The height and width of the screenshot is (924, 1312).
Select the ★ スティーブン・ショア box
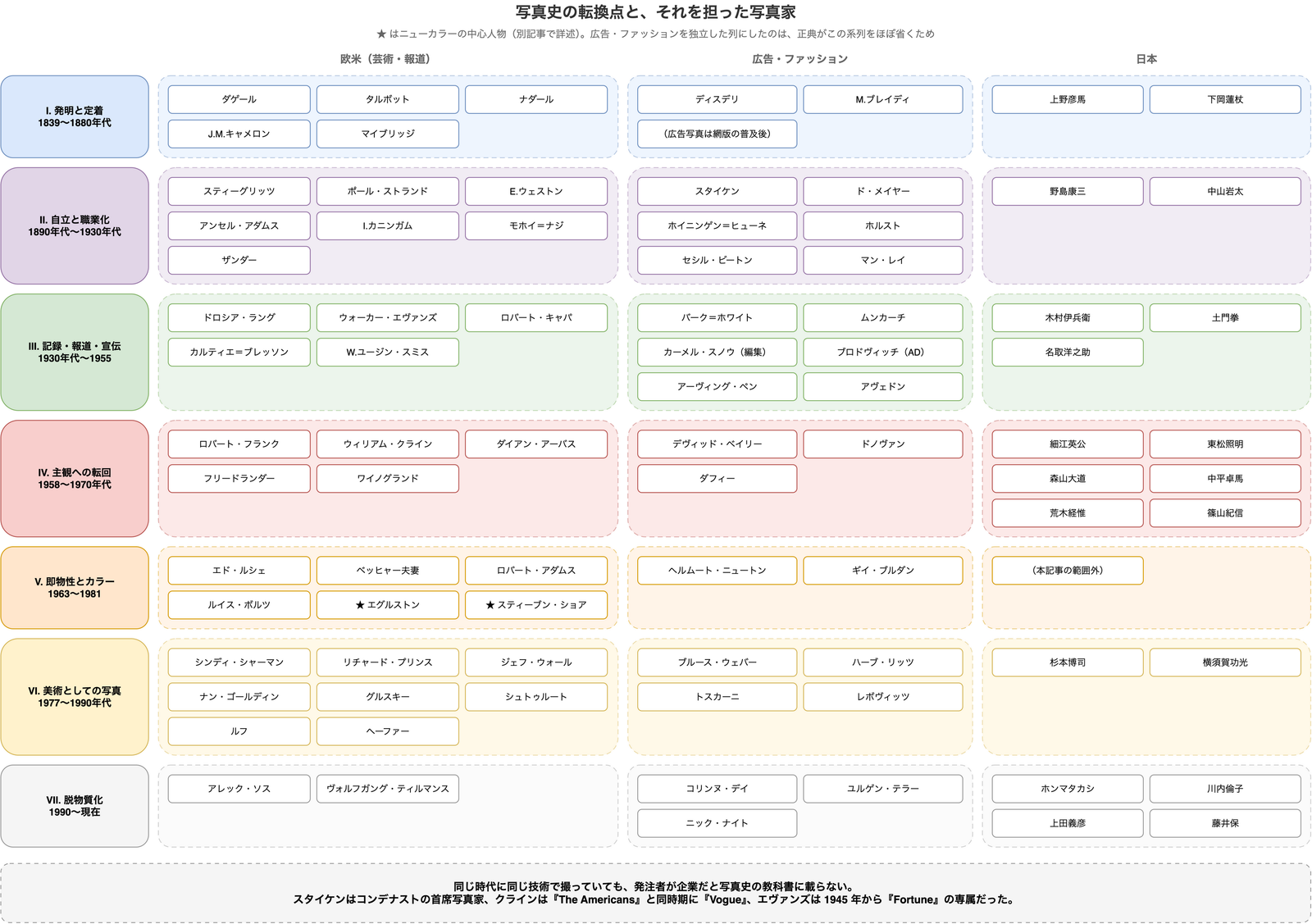[536, 604]
